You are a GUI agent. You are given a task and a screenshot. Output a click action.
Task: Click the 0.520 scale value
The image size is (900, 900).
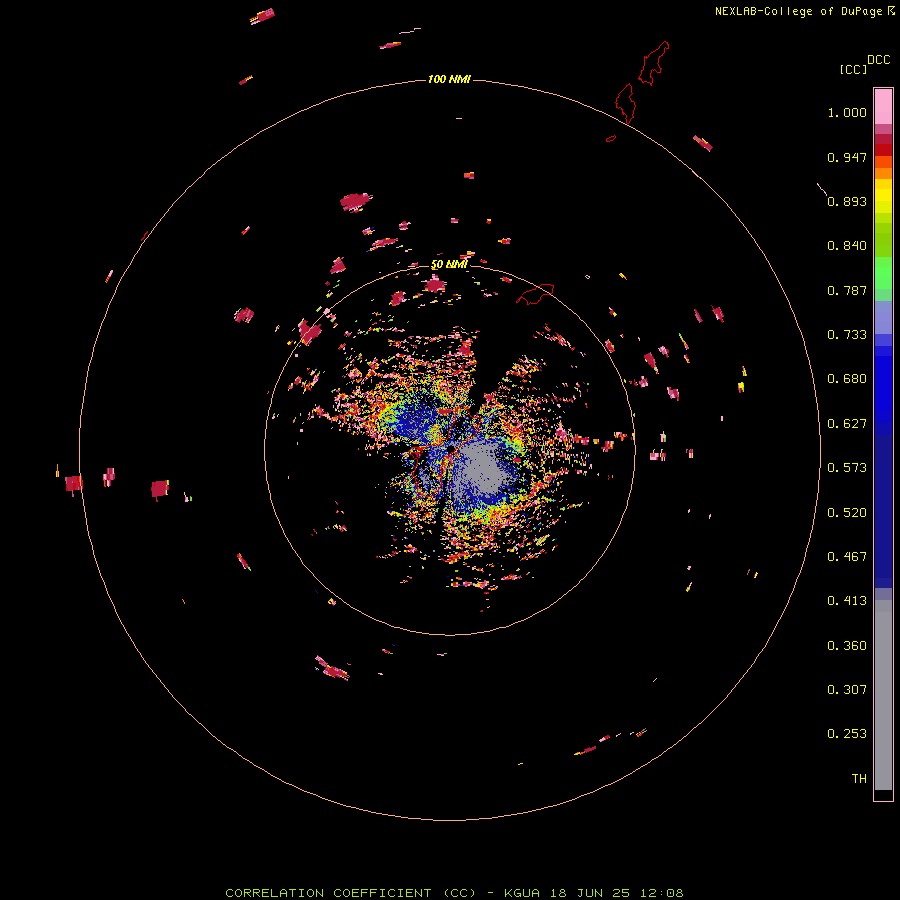tap(847, 513)
